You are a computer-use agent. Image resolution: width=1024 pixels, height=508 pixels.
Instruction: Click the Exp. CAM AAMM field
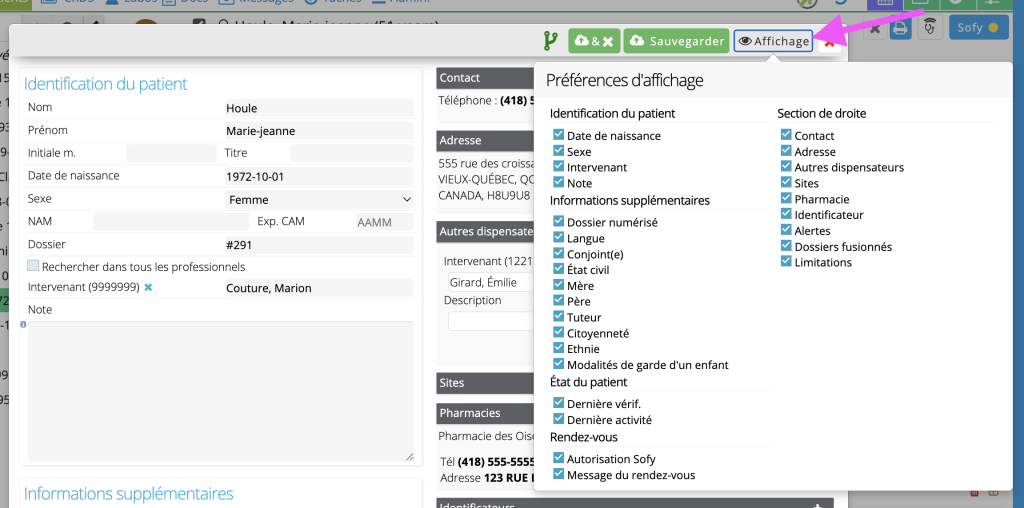pos(385,222)
